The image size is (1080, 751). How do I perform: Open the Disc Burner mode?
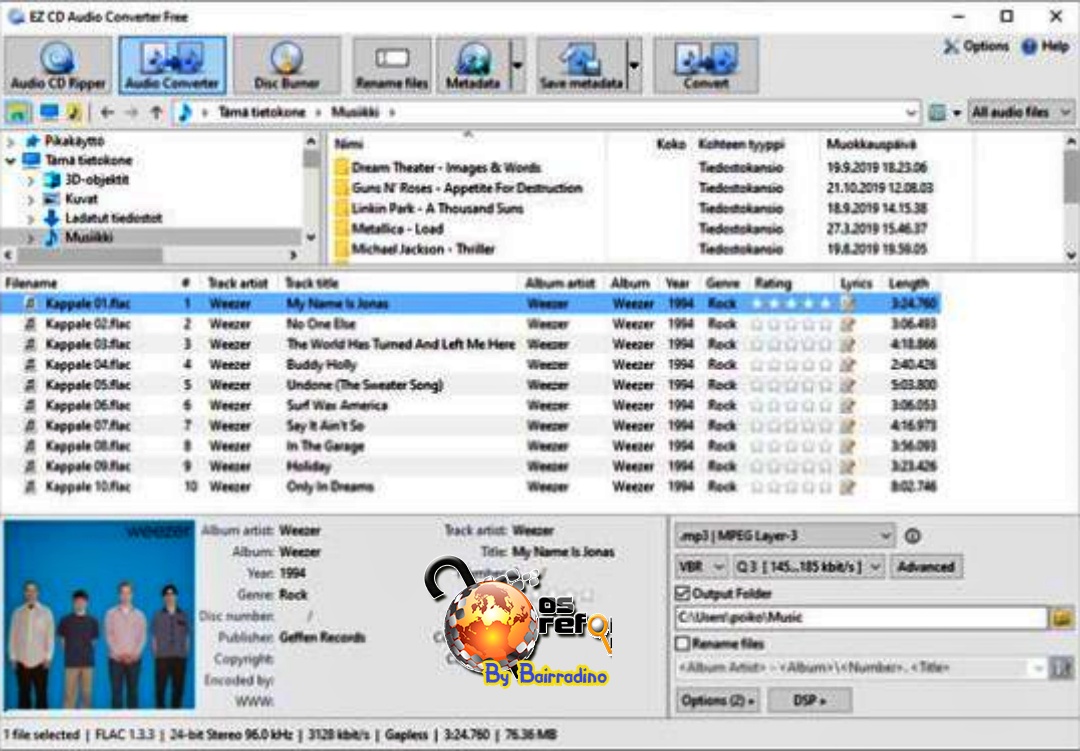[287, 65]
